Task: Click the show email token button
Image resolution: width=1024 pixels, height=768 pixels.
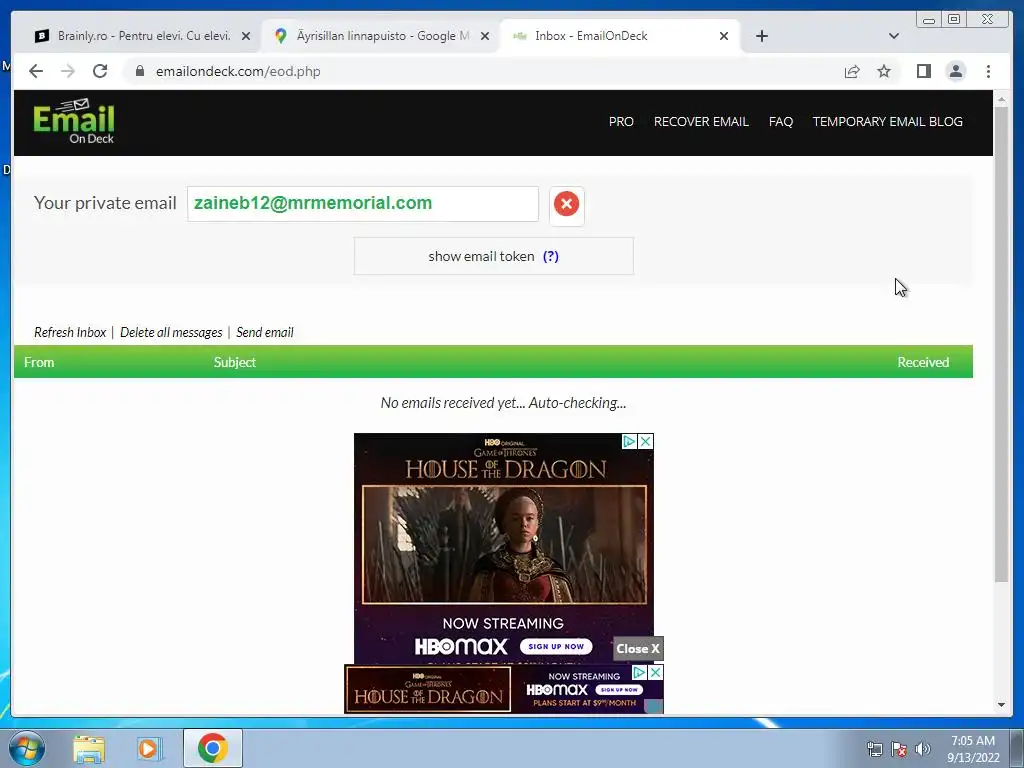Action: pyautogui.click(x=494, y=256)
